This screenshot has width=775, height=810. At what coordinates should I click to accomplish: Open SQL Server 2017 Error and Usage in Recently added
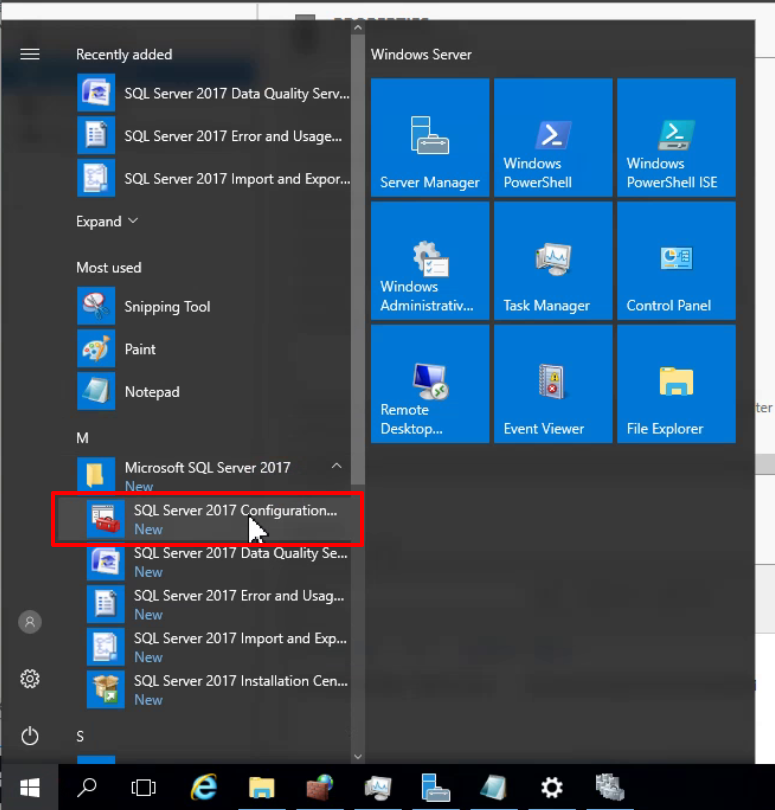point(213,136)
